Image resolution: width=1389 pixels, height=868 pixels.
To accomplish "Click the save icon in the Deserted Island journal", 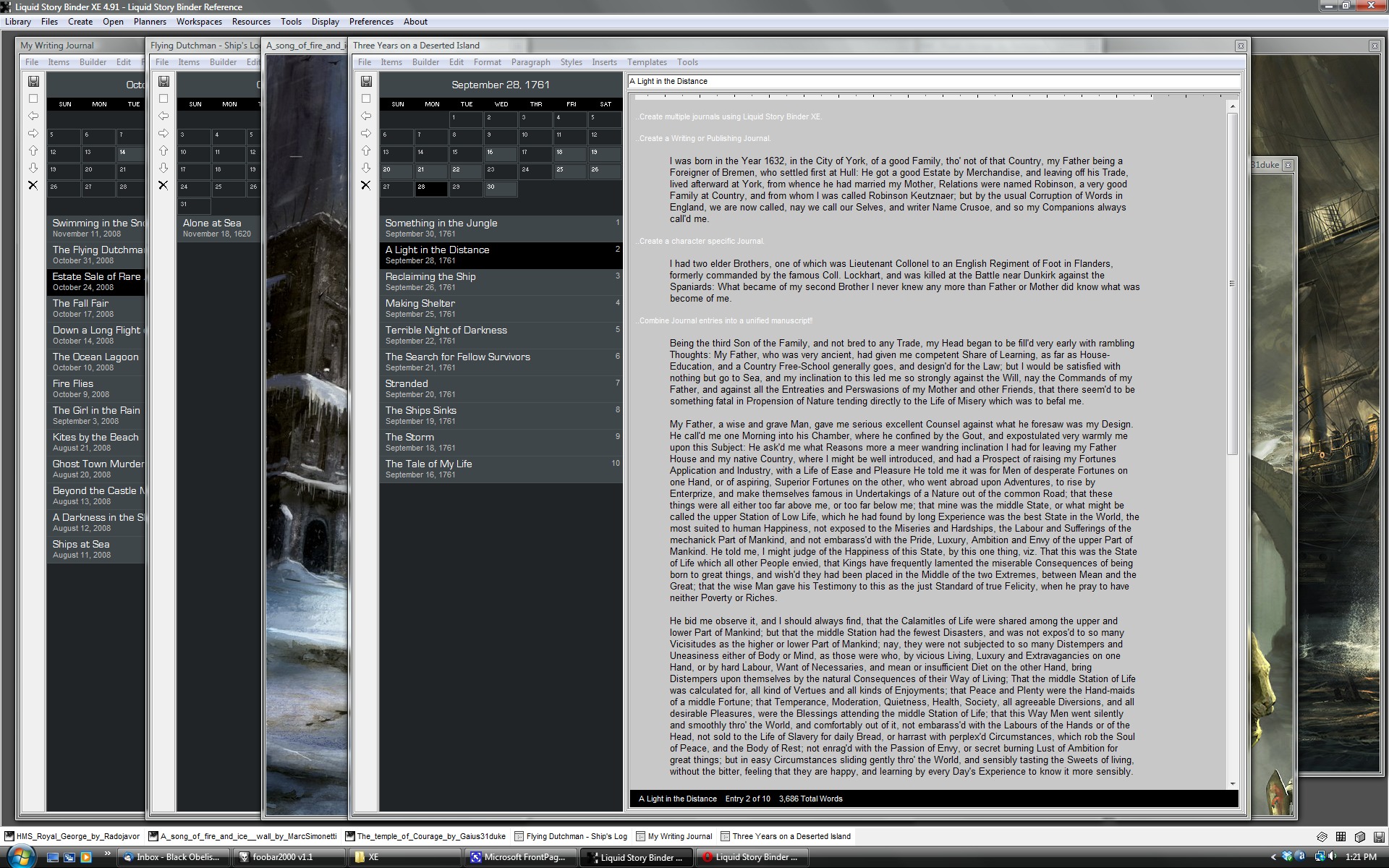I will pos(366,81).
